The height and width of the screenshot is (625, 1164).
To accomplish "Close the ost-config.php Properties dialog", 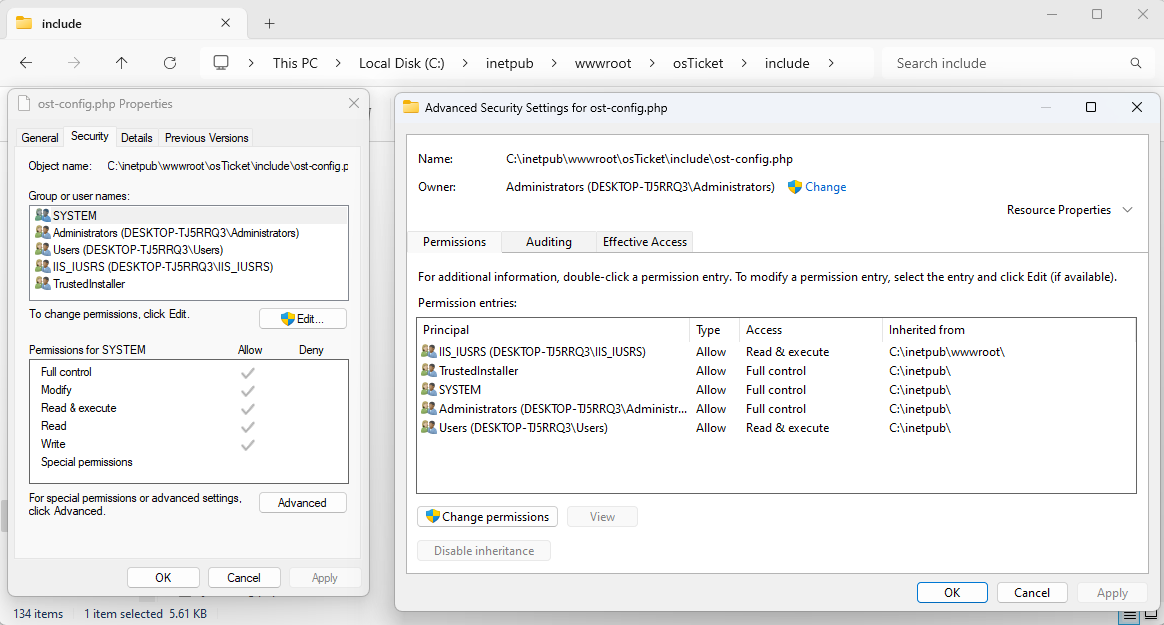I will point(353,103).
